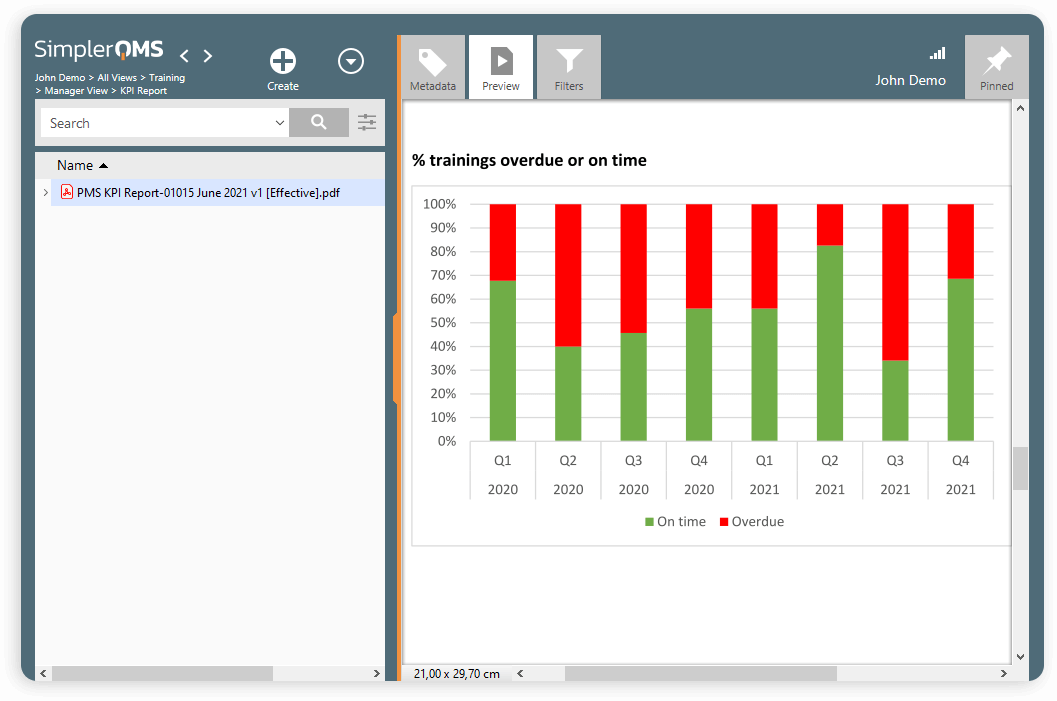Click the activity bar-chart icon beside John Demo
Screen dimensions: 1057x701
[937, 53]
